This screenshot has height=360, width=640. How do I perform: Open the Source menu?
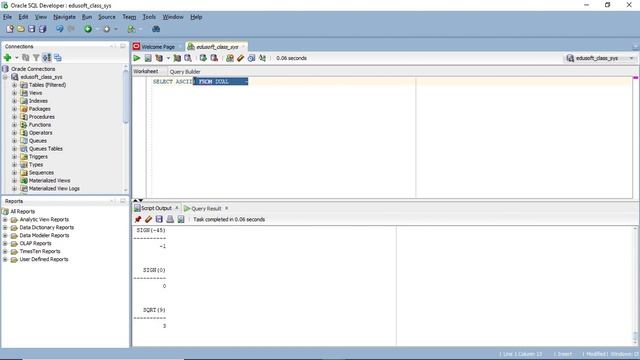107,17
